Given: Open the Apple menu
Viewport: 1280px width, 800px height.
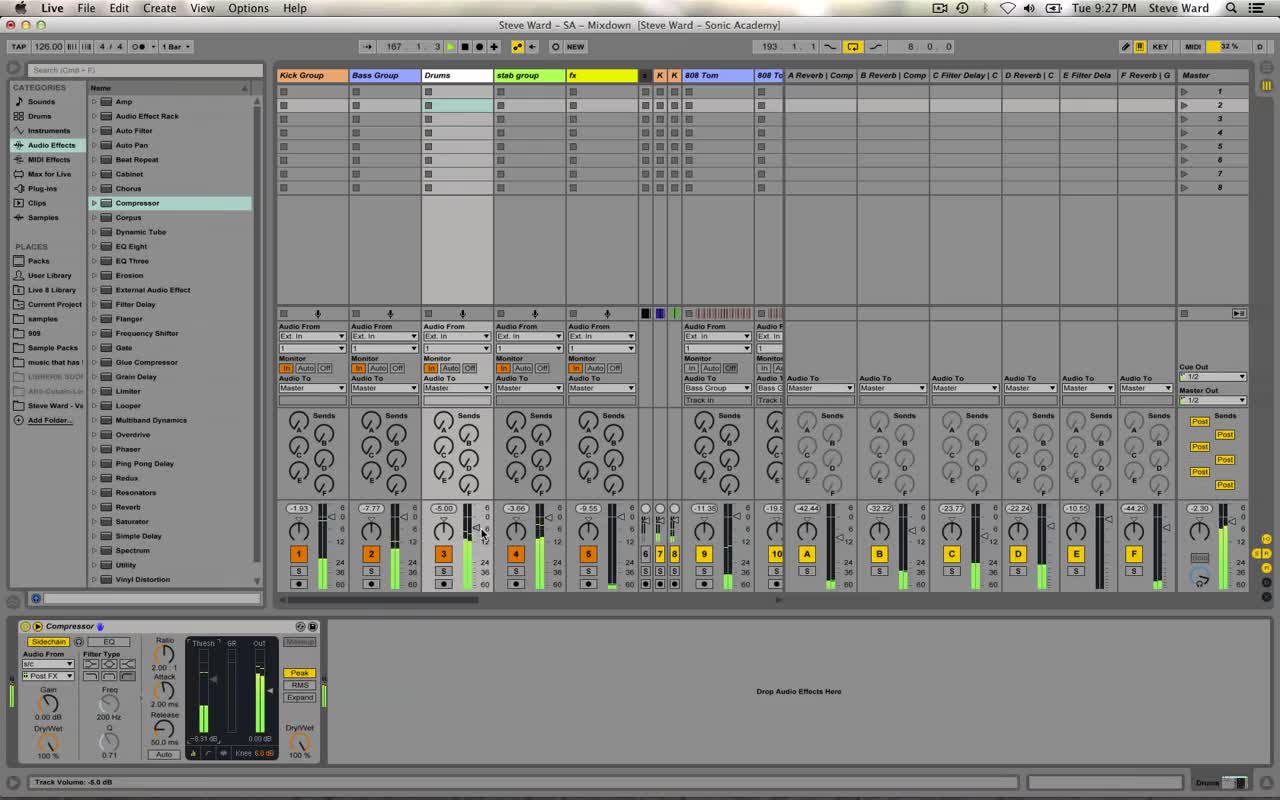Looking at the screenshot, I should point(20,8).
